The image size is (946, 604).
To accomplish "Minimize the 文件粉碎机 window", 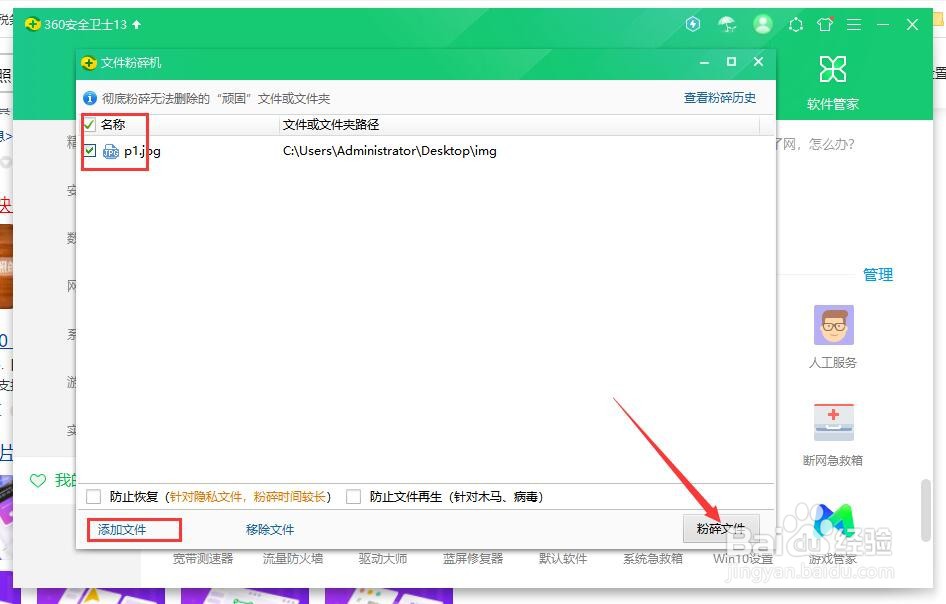I will [704, 62].
